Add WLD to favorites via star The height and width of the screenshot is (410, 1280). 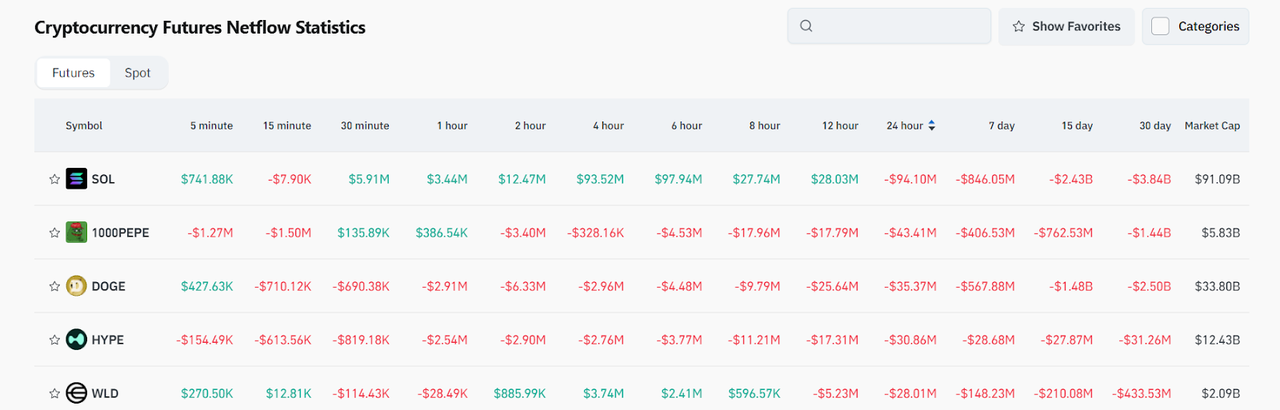(55, 393)
